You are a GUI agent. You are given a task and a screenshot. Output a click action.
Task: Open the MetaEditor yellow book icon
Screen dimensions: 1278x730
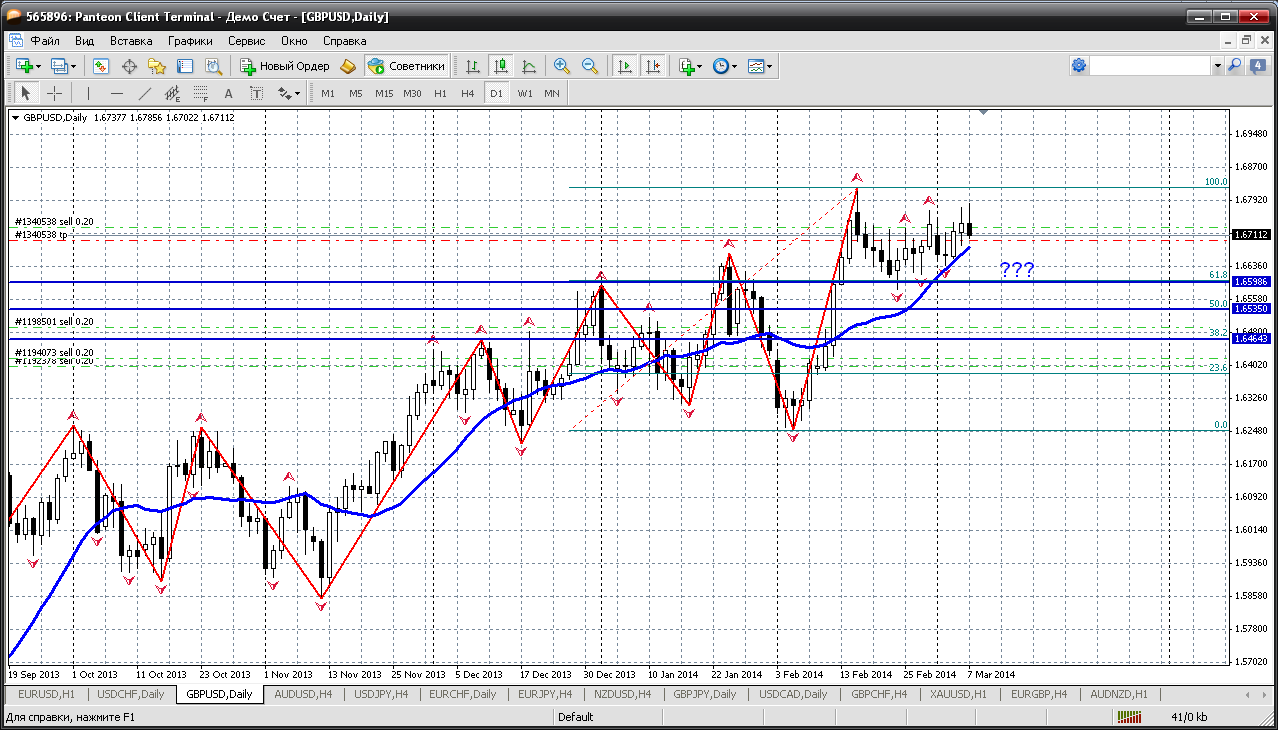tap(347, 66)
